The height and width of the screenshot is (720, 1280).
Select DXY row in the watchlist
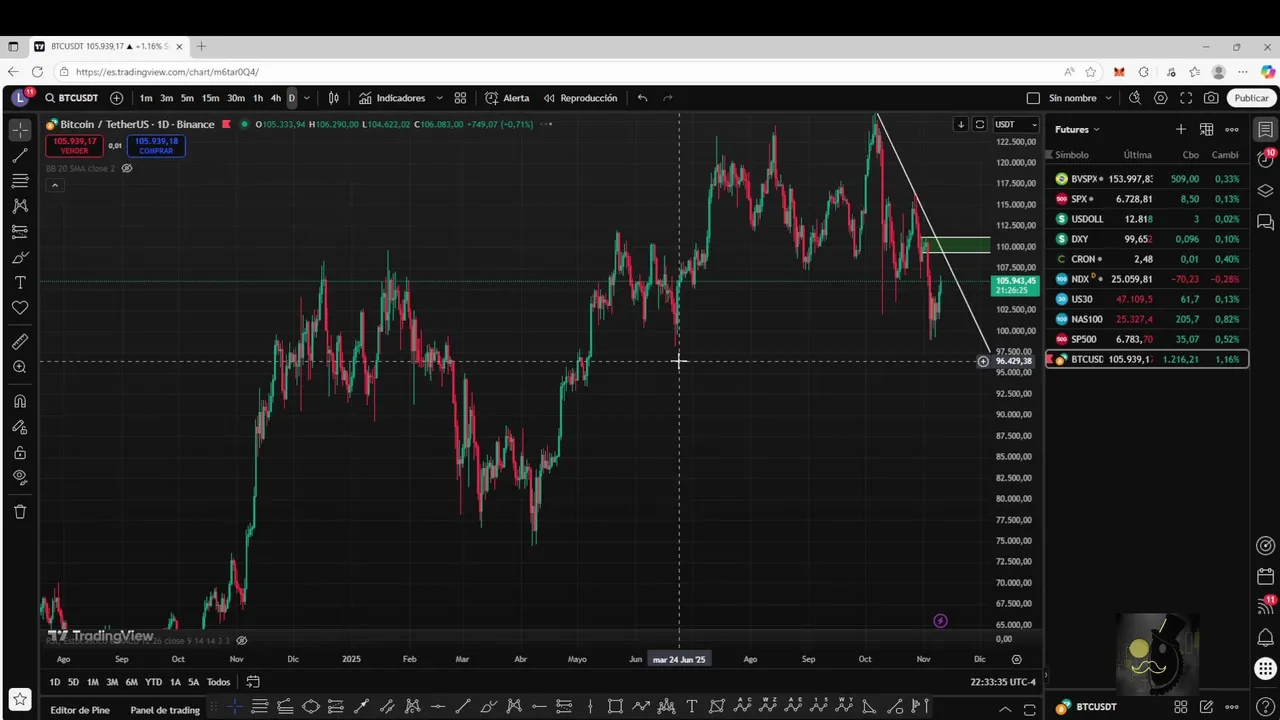(x=1147, y=239)
